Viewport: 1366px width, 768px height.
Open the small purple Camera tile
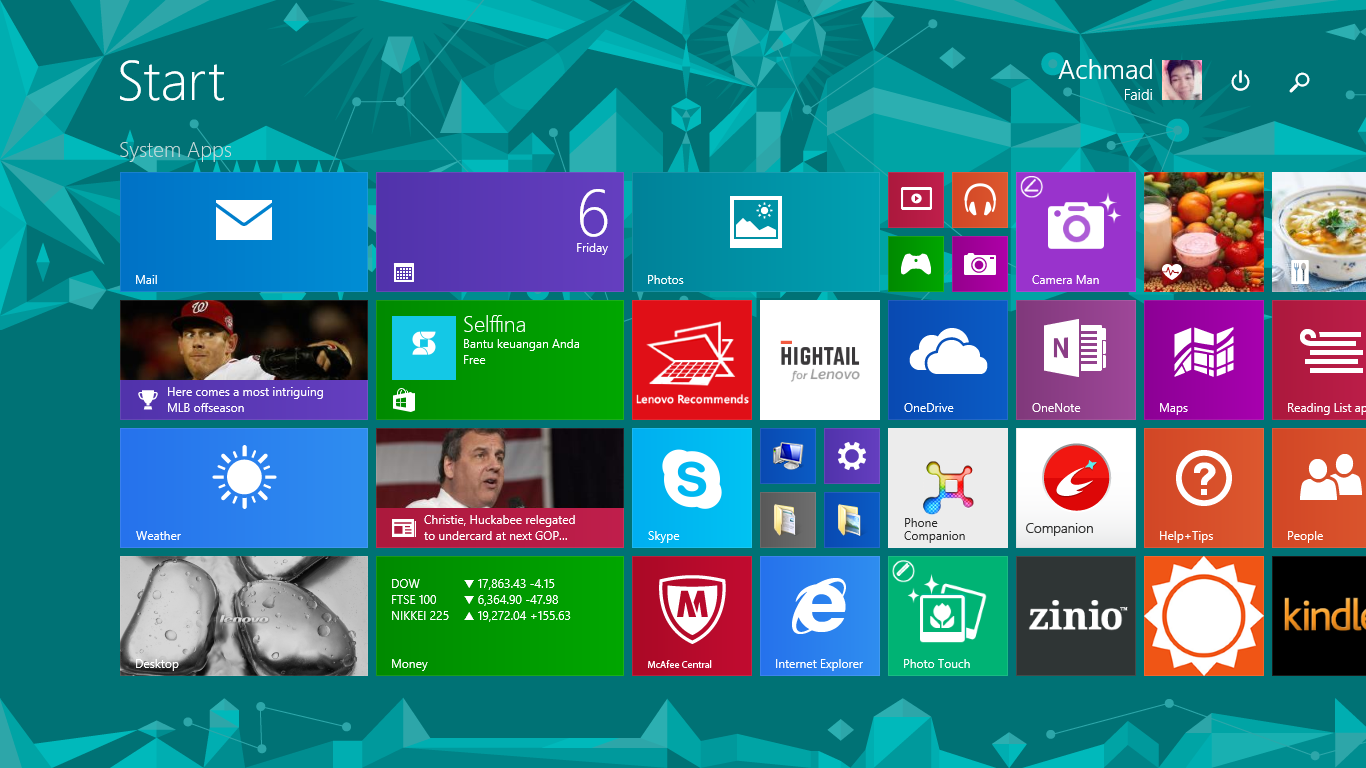980,264
